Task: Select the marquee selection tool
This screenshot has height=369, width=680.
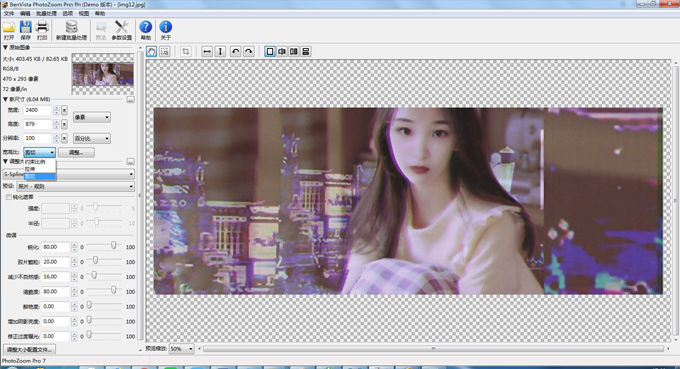Action: [x=164, y=52]
